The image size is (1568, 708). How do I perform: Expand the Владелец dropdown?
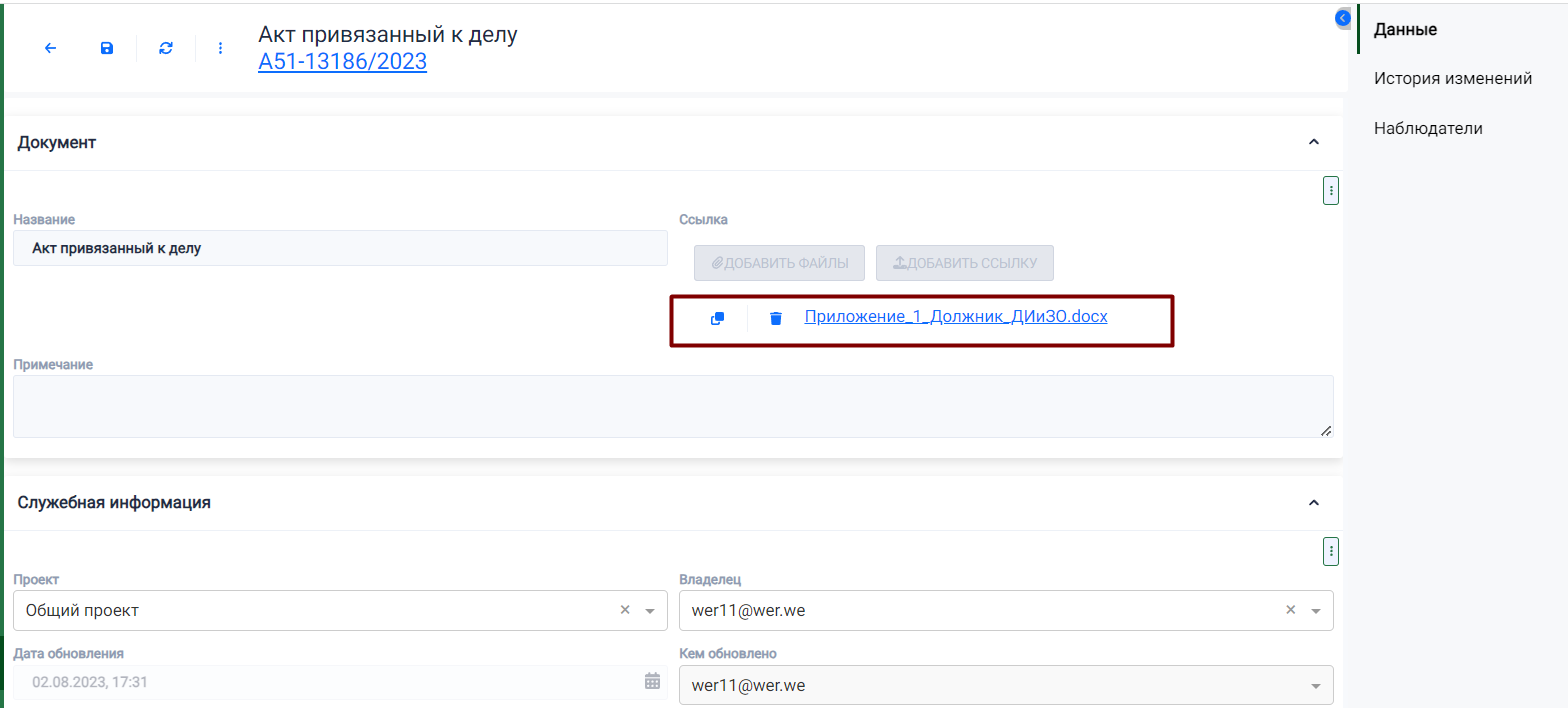coord(1316,611)
